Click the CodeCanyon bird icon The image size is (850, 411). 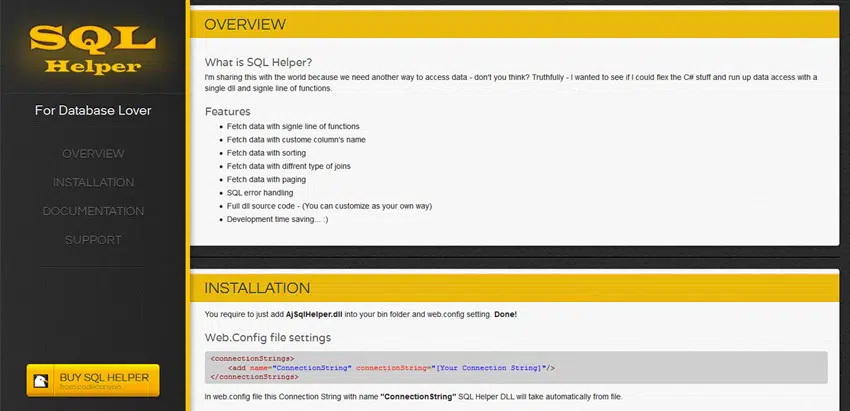(x=41, y=381)
